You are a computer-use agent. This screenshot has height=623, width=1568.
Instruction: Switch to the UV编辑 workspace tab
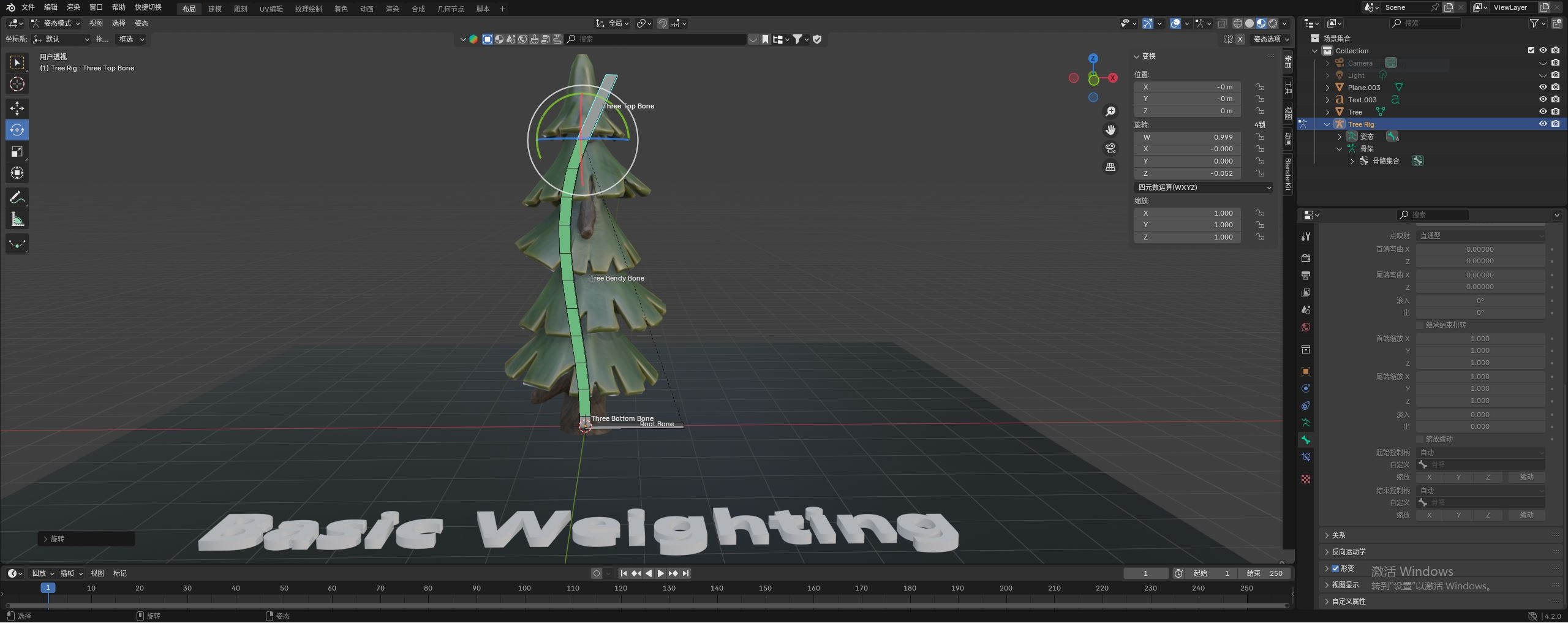pyautogui.click(x=271, y=9)
